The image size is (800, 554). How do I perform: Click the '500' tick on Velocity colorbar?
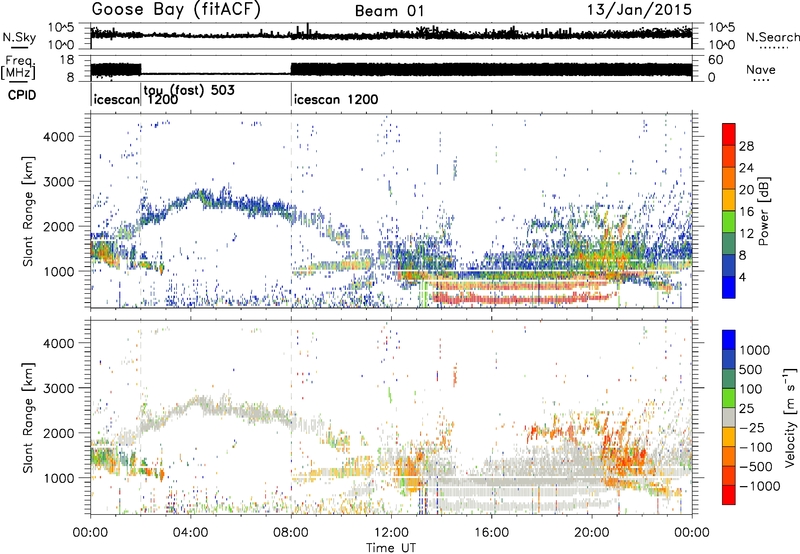[751, 369]
